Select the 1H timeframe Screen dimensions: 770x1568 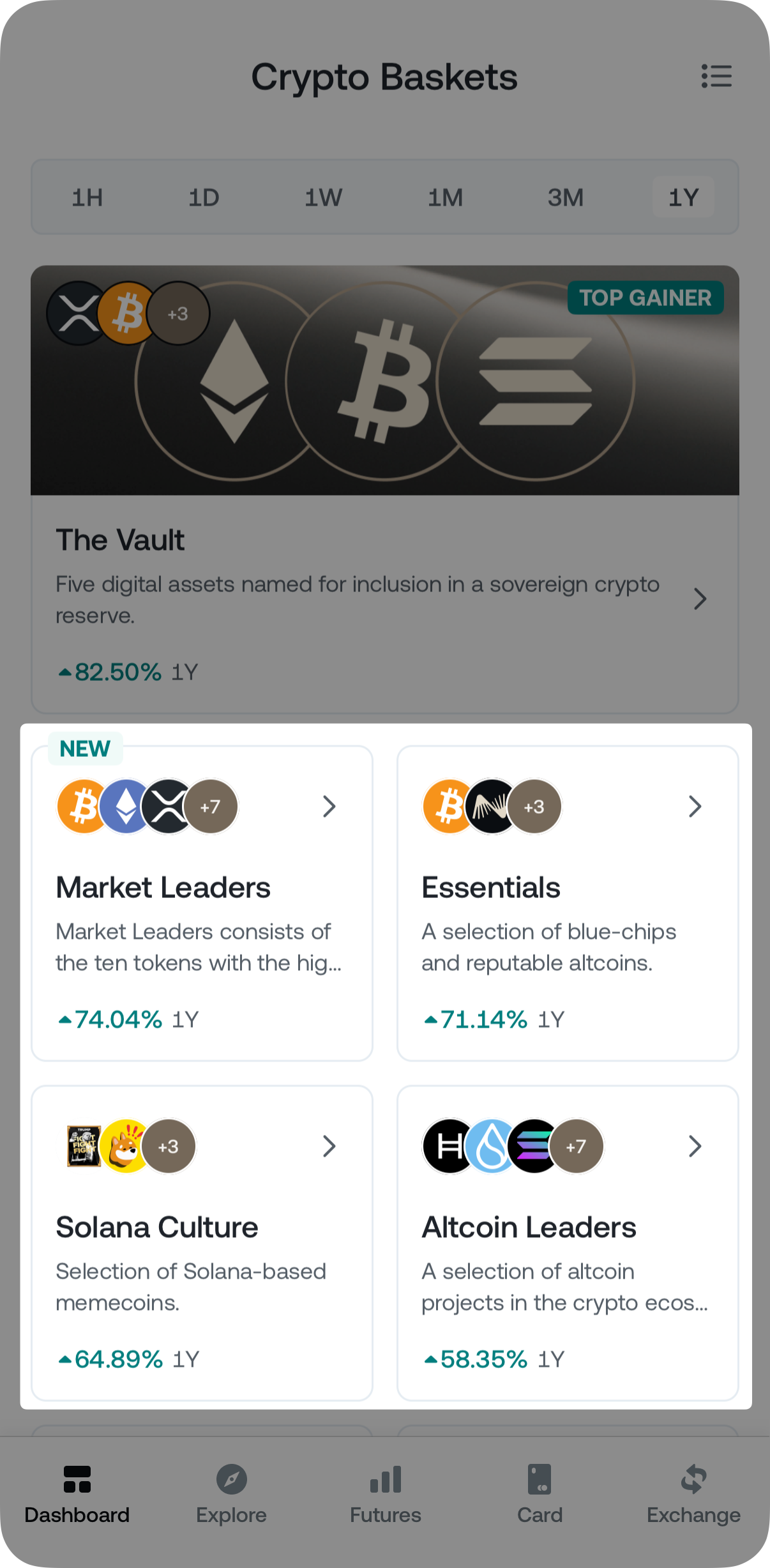pyautogui.click(x=87, y=197)
